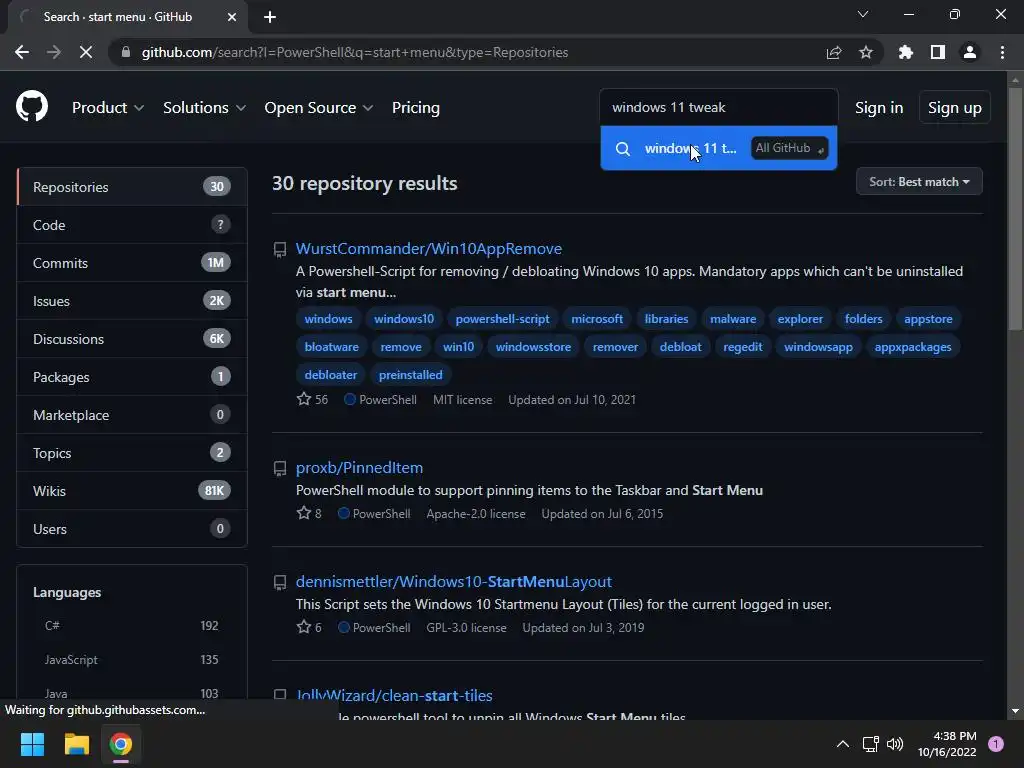Screen dimensions: 1024x768
Task: Click the GitHub search input field
Action: pos(718,107)
